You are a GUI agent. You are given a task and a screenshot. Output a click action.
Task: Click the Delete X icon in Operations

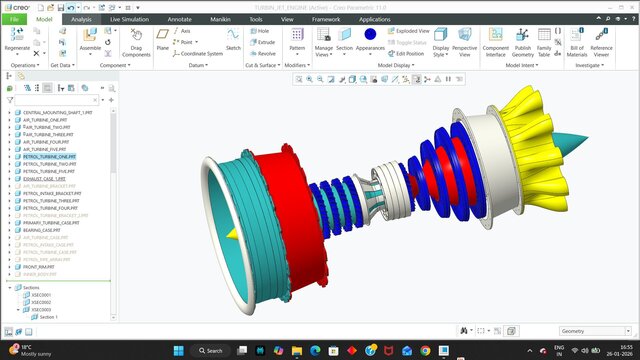coord(36,53)
